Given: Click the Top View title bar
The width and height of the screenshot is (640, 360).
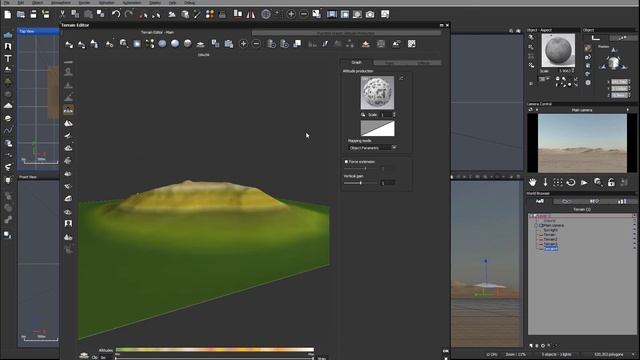Looking at the screenshot, I should pyautogui.click(x=38, y=31).
